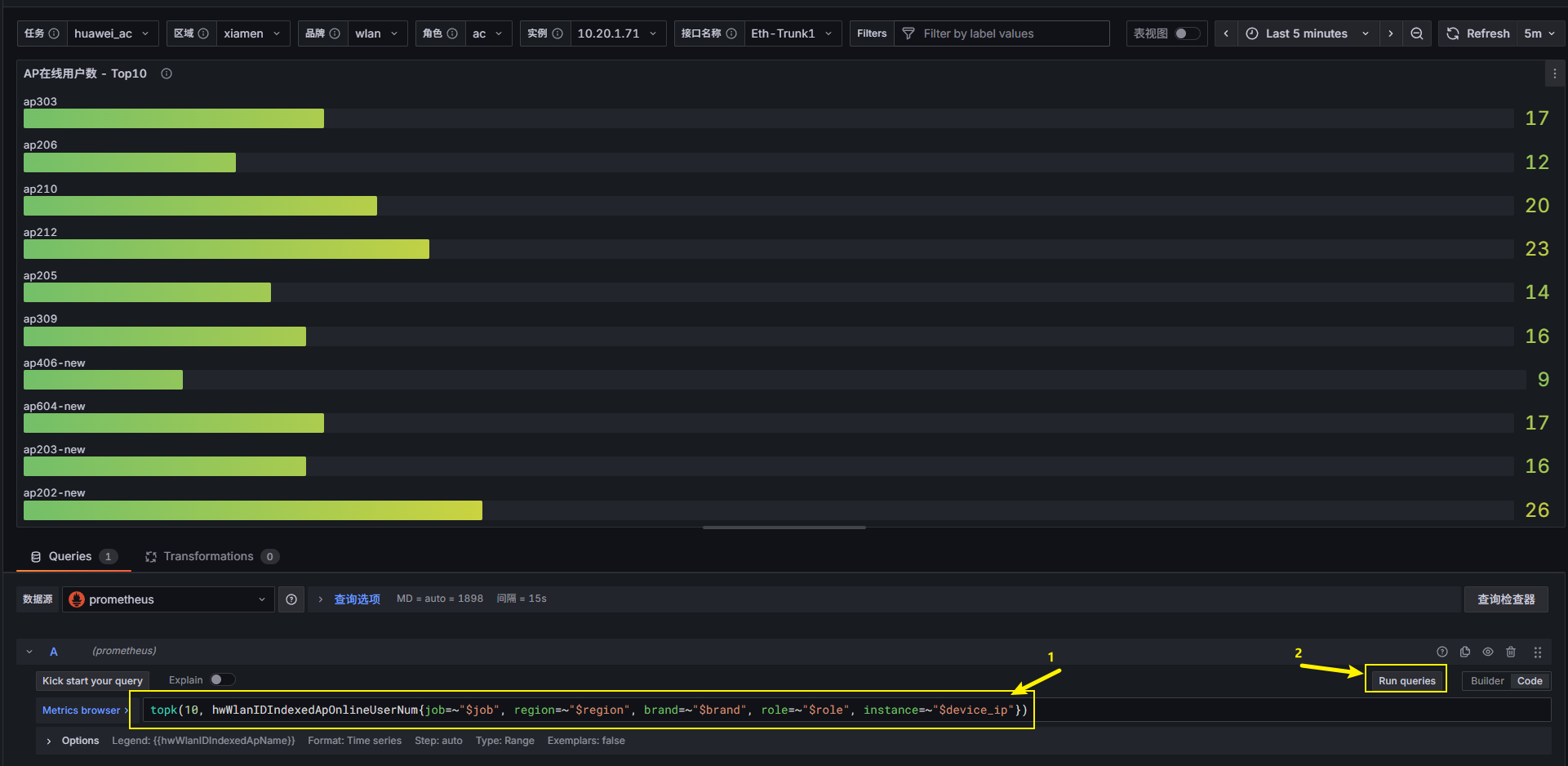Click the zoom out time range icon
Image resolution: width=1568 pixels, height=766 pixels.
pyautogui.click(x=1417, y=33)
